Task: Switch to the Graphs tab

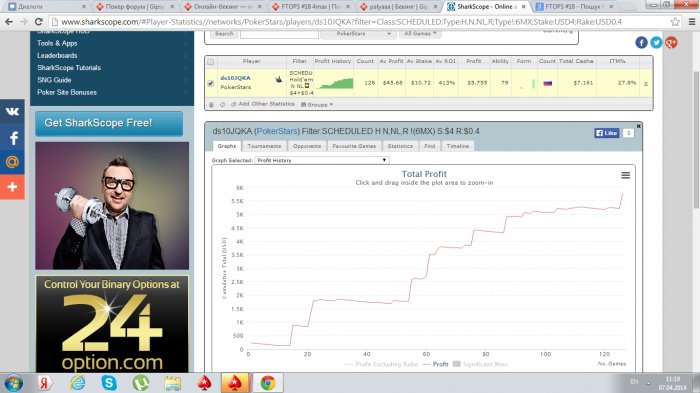Action: pos(227,146)
